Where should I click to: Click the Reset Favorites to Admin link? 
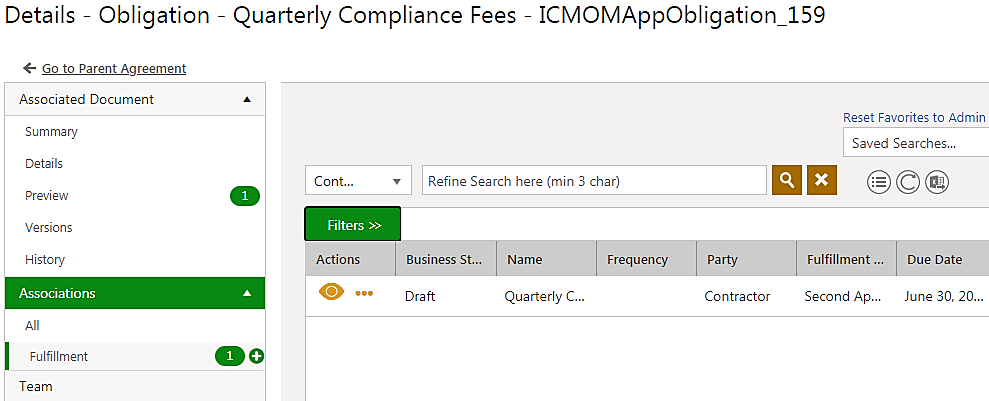tap(914, 117)
